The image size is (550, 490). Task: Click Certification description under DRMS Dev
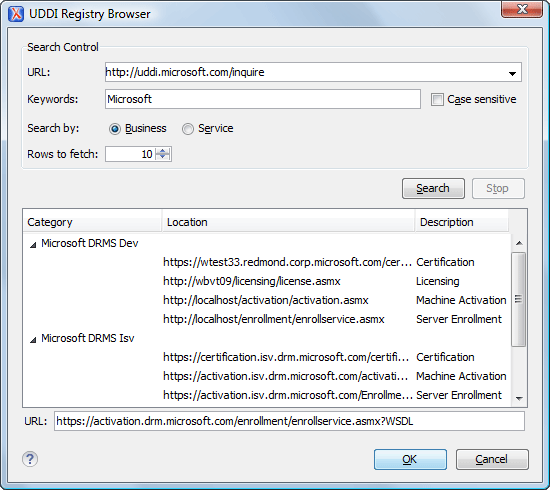pos(445,262)
